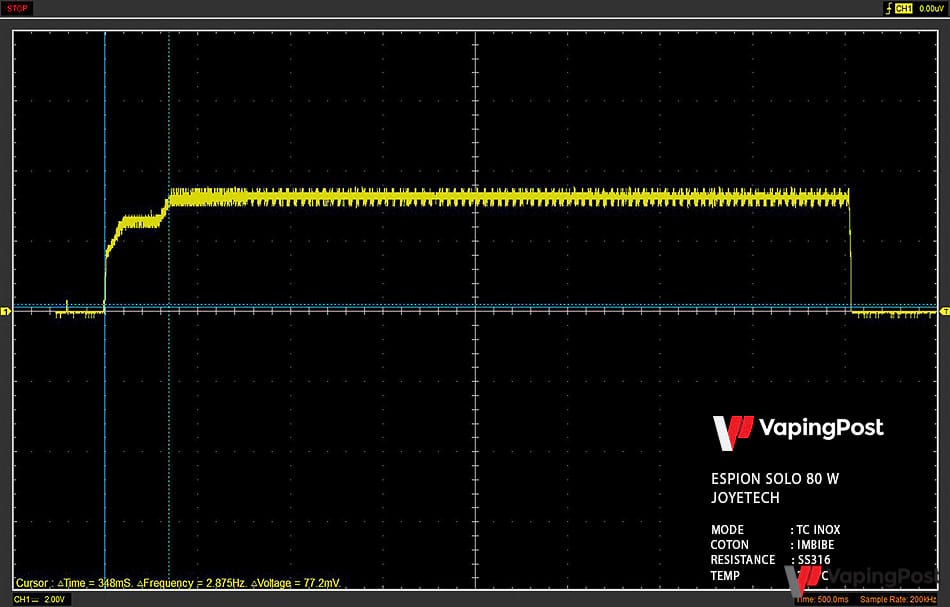Click the 0.00uV trigger level readout
950x607 pixels.
(931, 8)
